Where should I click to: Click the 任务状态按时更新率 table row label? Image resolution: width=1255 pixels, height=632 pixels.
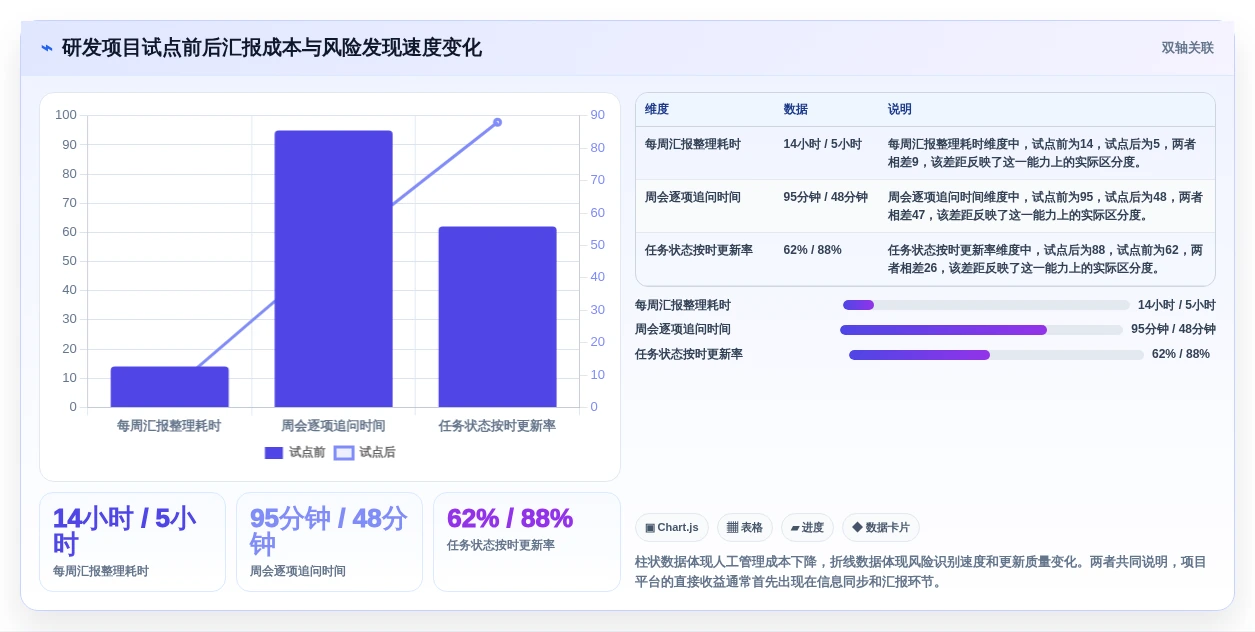coord(699,250)
